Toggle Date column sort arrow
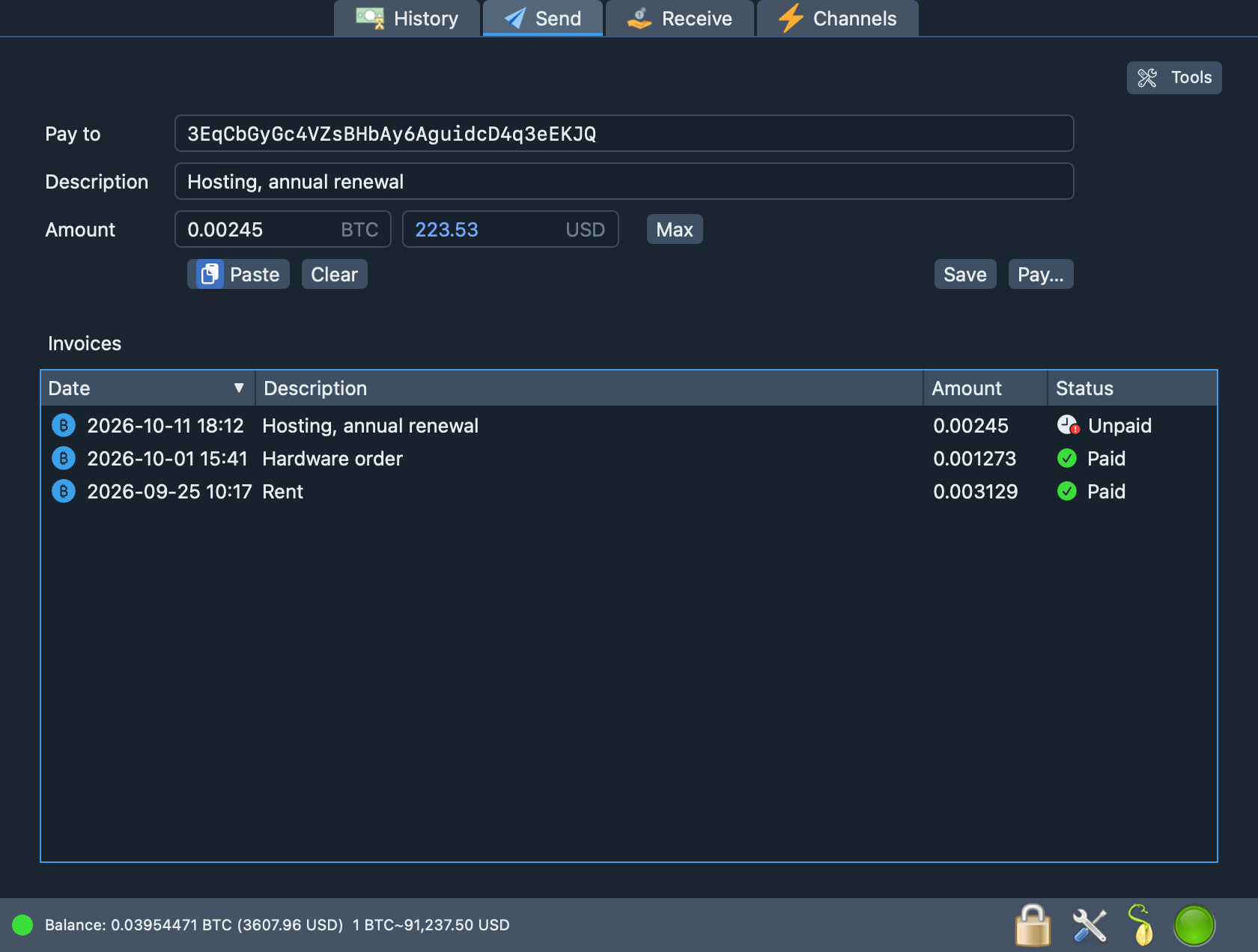This screenshot has width=1258, height=952. (239, 388)
